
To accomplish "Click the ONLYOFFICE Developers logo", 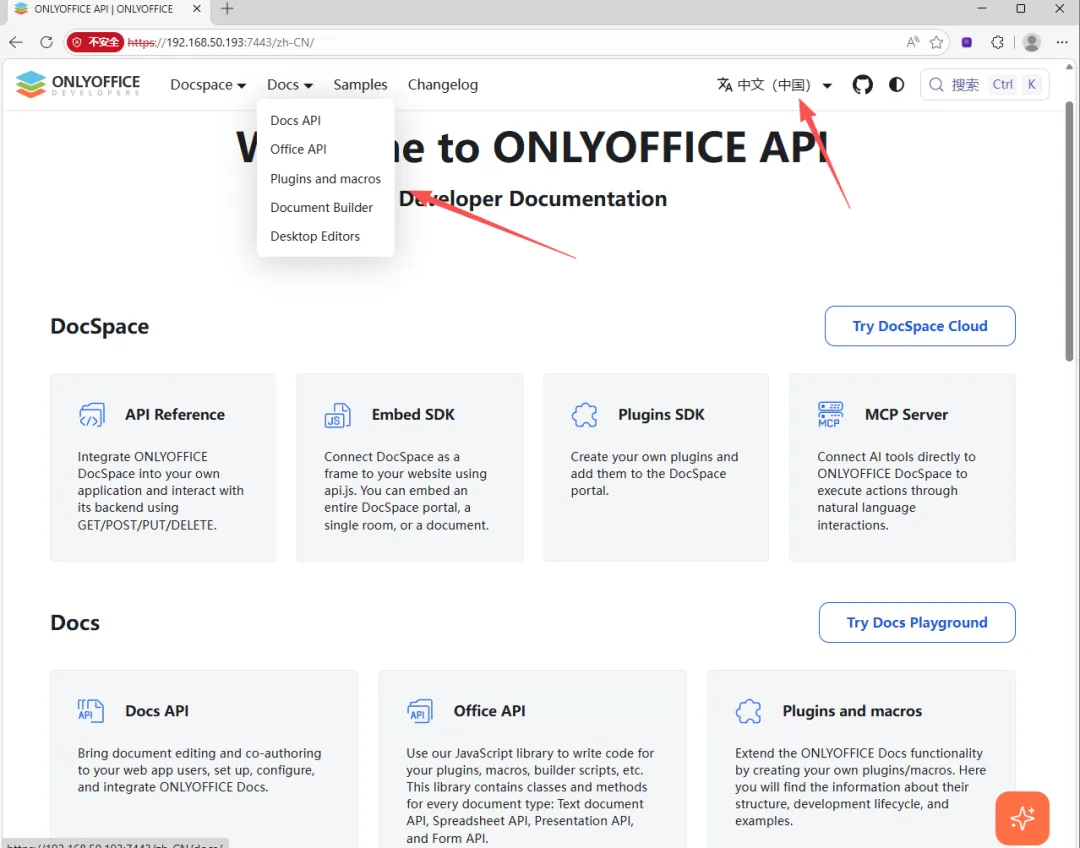I will pyautogui.click(x=78, y=84).
